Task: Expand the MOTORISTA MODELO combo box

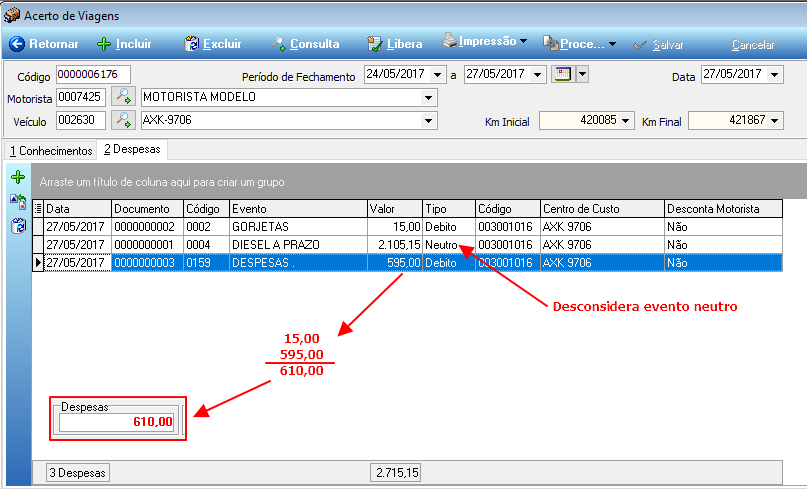Action: point(428,97)
